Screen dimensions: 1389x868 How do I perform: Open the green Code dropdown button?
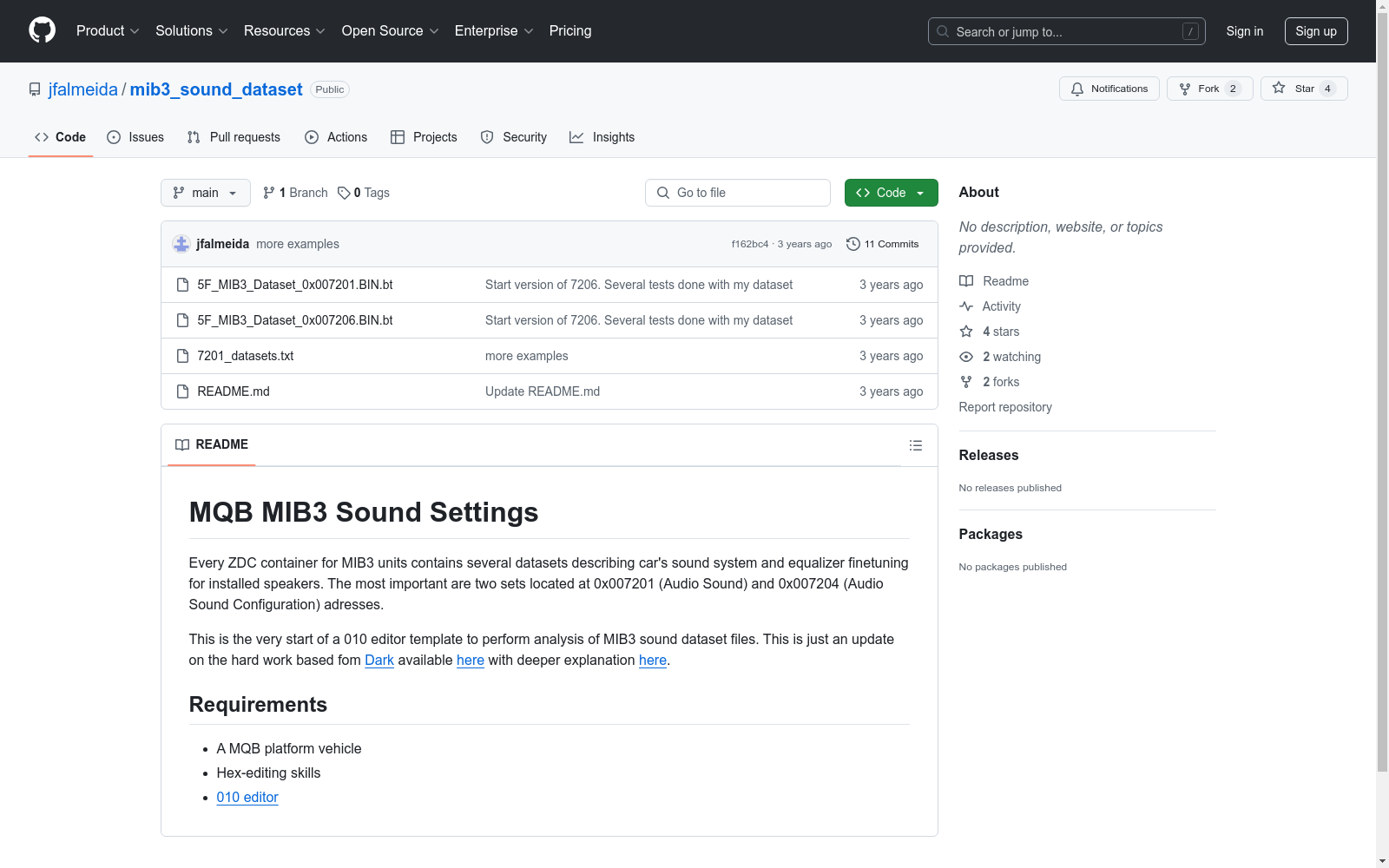click(891, 193)
